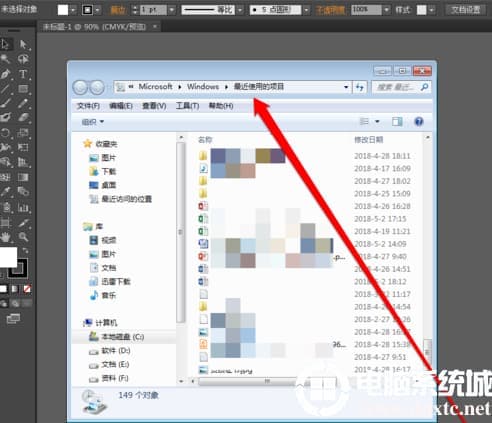Toggle the preview pane button

pos(397,122)
